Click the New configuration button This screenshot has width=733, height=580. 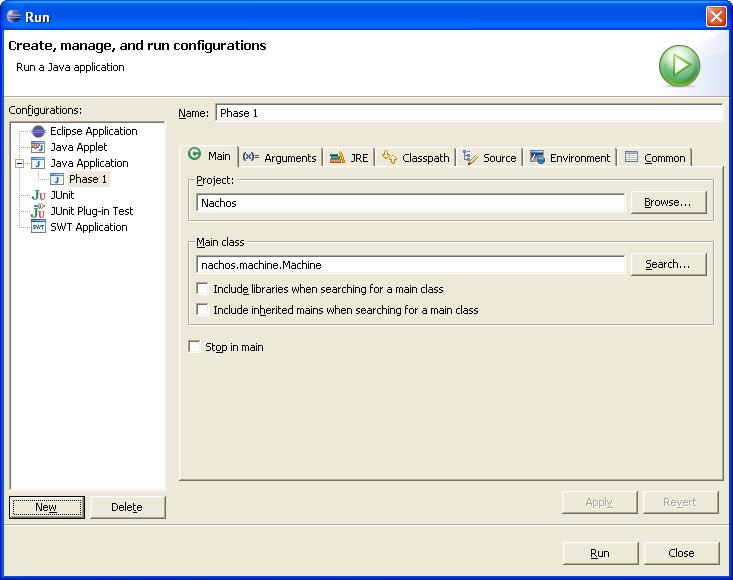pos(46,507)
